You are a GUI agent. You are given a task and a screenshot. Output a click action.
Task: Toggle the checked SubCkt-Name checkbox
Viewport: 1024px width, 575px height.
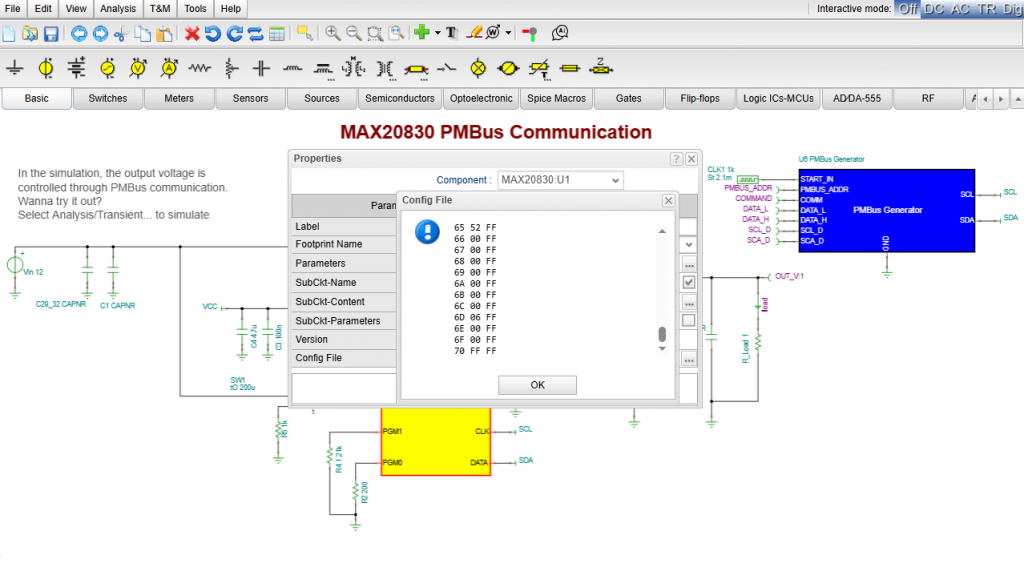(x=689, y=283)
